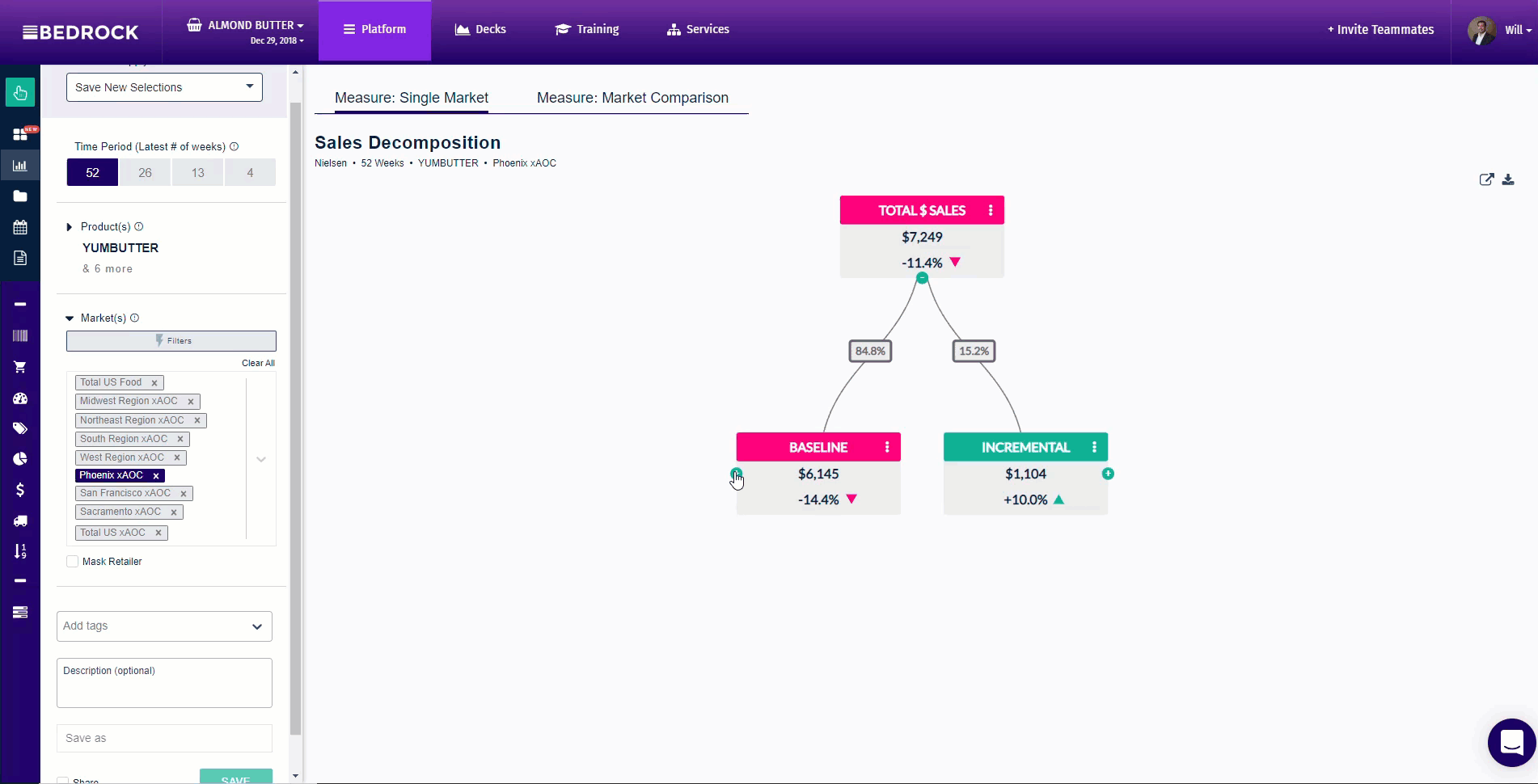
Task: Open the gauge speedometer sidebar icon
Action: click(20, 398)
